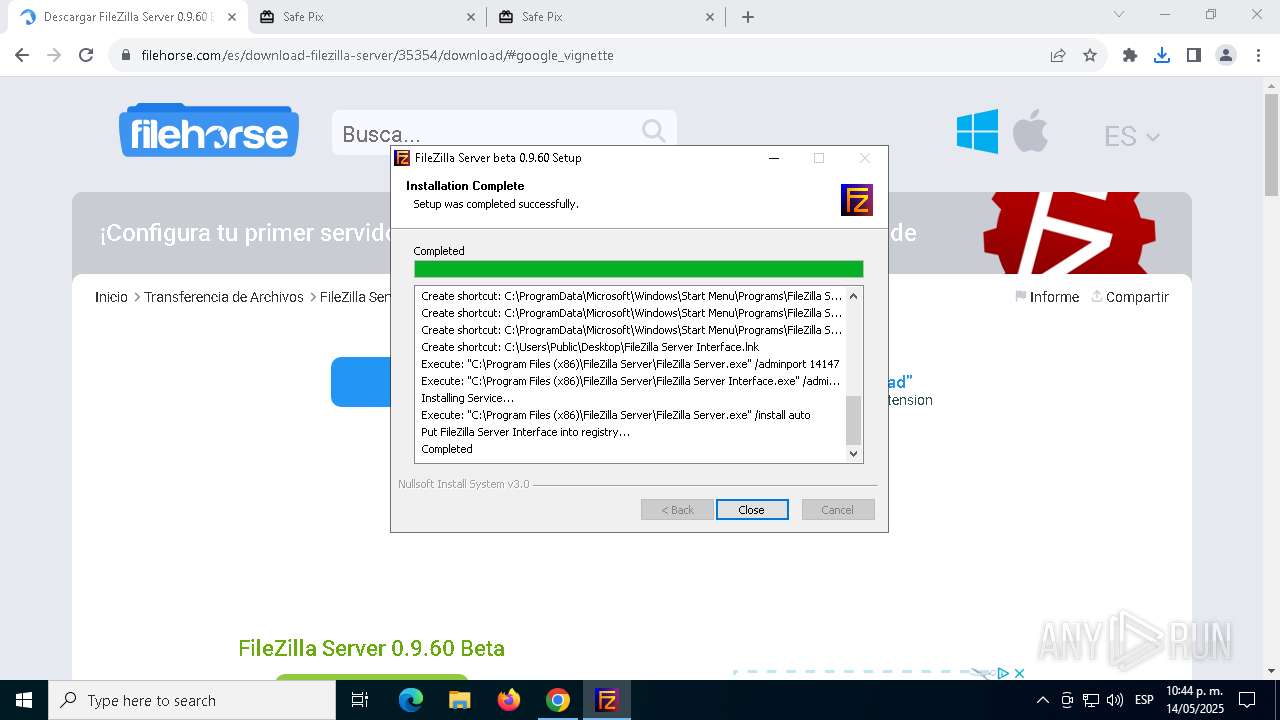The height and width of the screenshot is (720, 1280).
Task: Open FileZilla setup from the taskbar
Action: click(607, 700)
